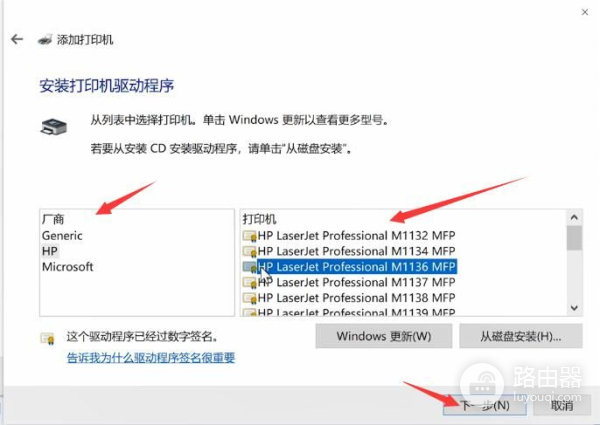The width and height of the screenshot is (600, 425).
Task: Click the driver icon next to the M1138 MFP entry
Action: pyautogui.click(x=249, y=298)
